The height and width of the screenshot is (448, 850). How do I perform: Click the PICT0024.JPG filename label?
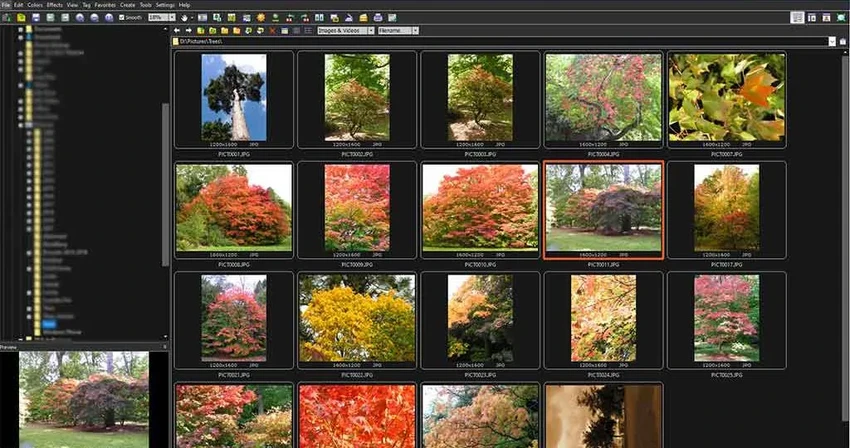point(603,375)
